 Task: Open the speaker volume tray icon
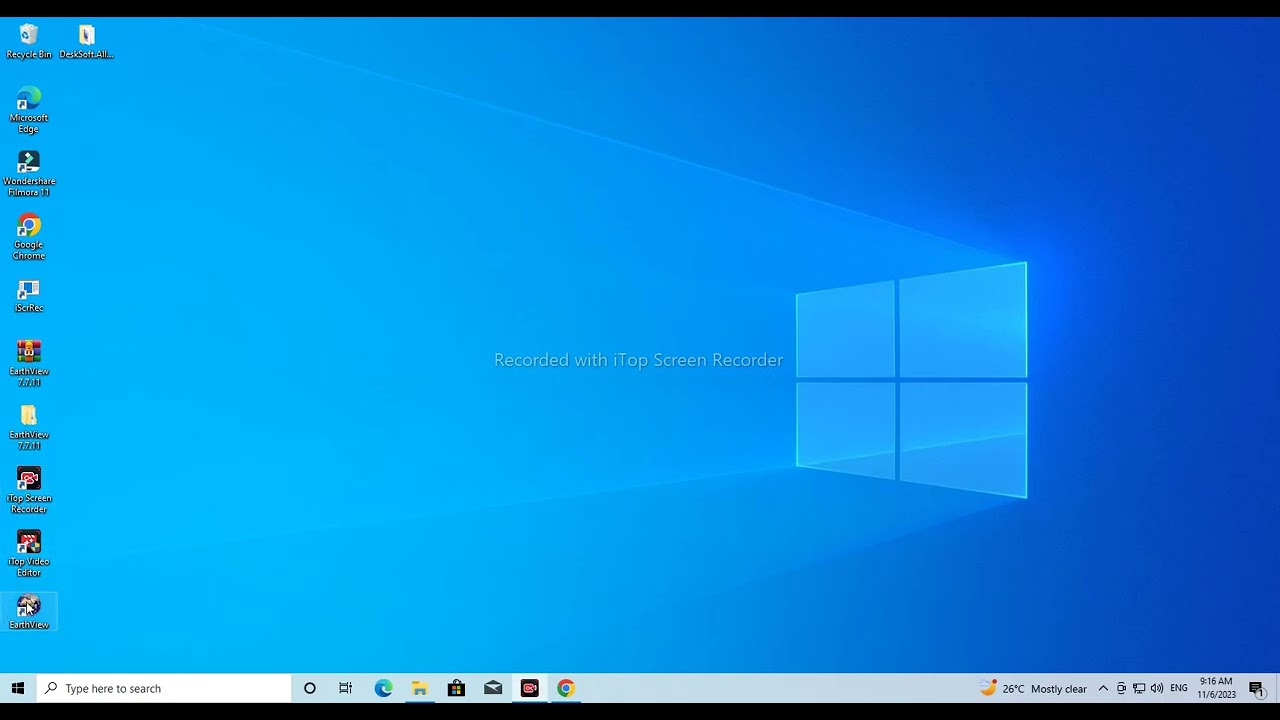pos(1157,688)
